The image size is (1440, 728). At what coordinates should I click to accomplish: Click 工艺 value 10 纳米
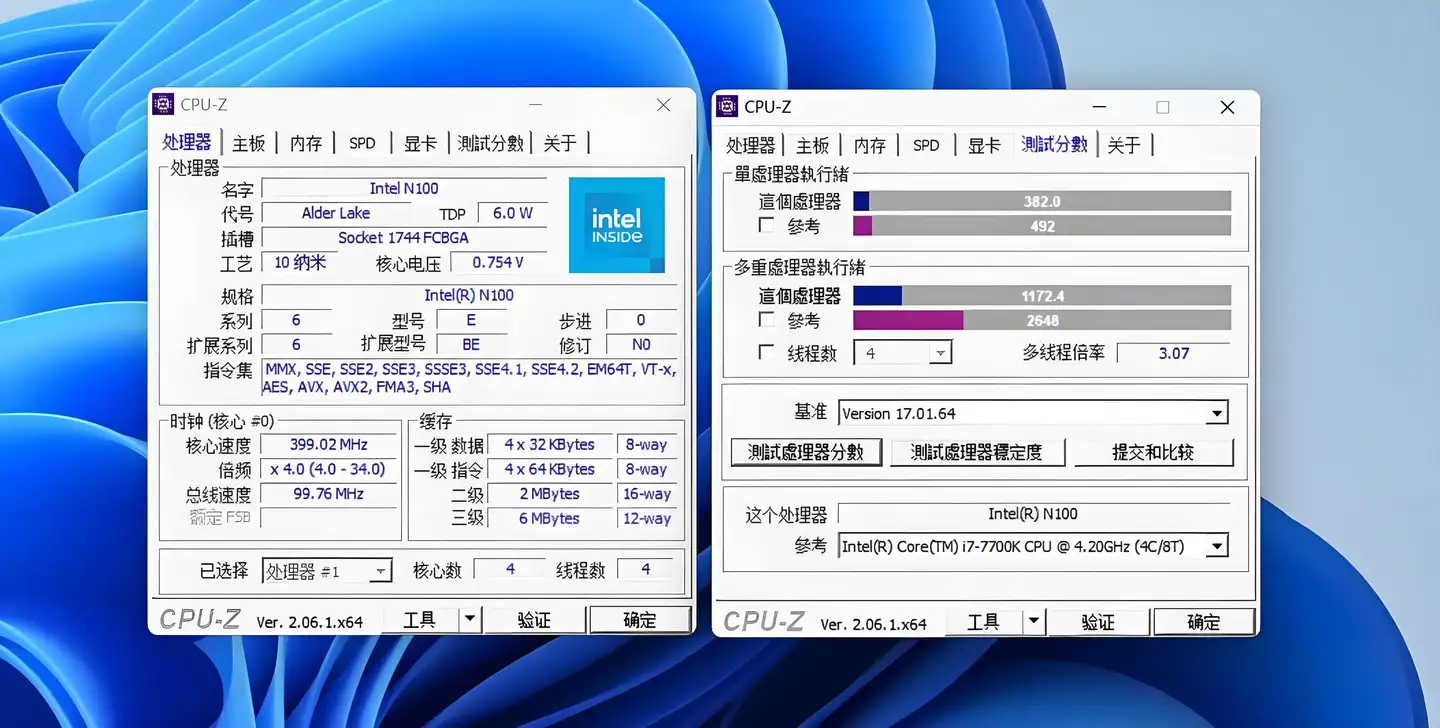click(300, 263)
